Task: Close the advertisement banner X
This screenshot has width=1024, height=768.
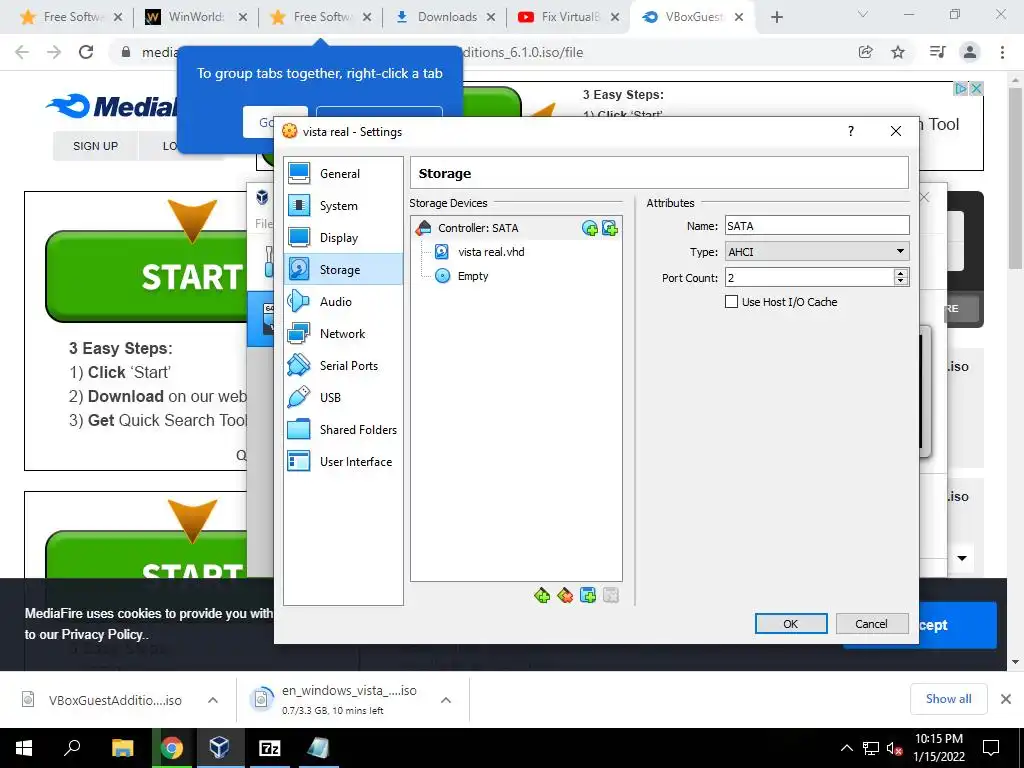Action: click(x=976, y=88)
